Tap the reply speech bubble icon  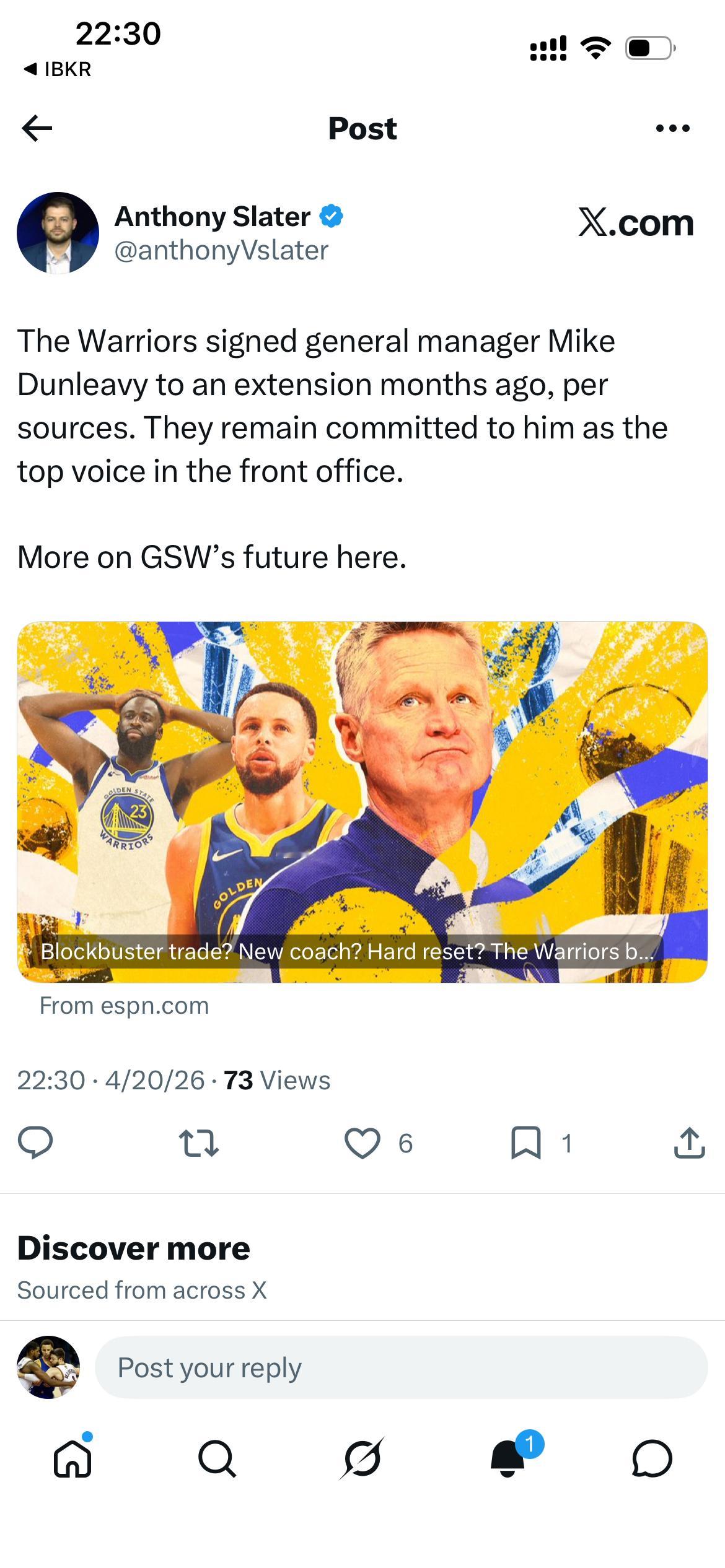click(x=35, y=1143)
